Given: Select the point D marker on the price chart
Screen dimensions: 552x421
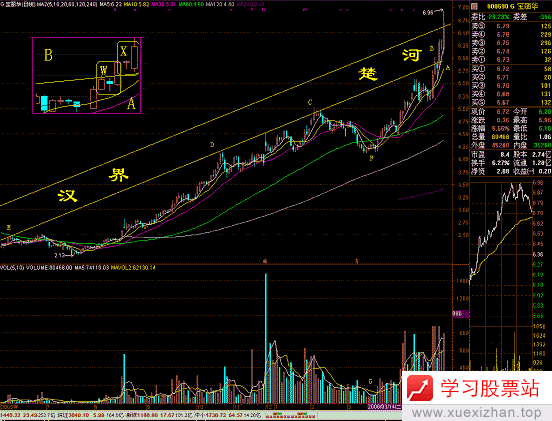Looking at the screenshot, I should click(x=212, y=144).
